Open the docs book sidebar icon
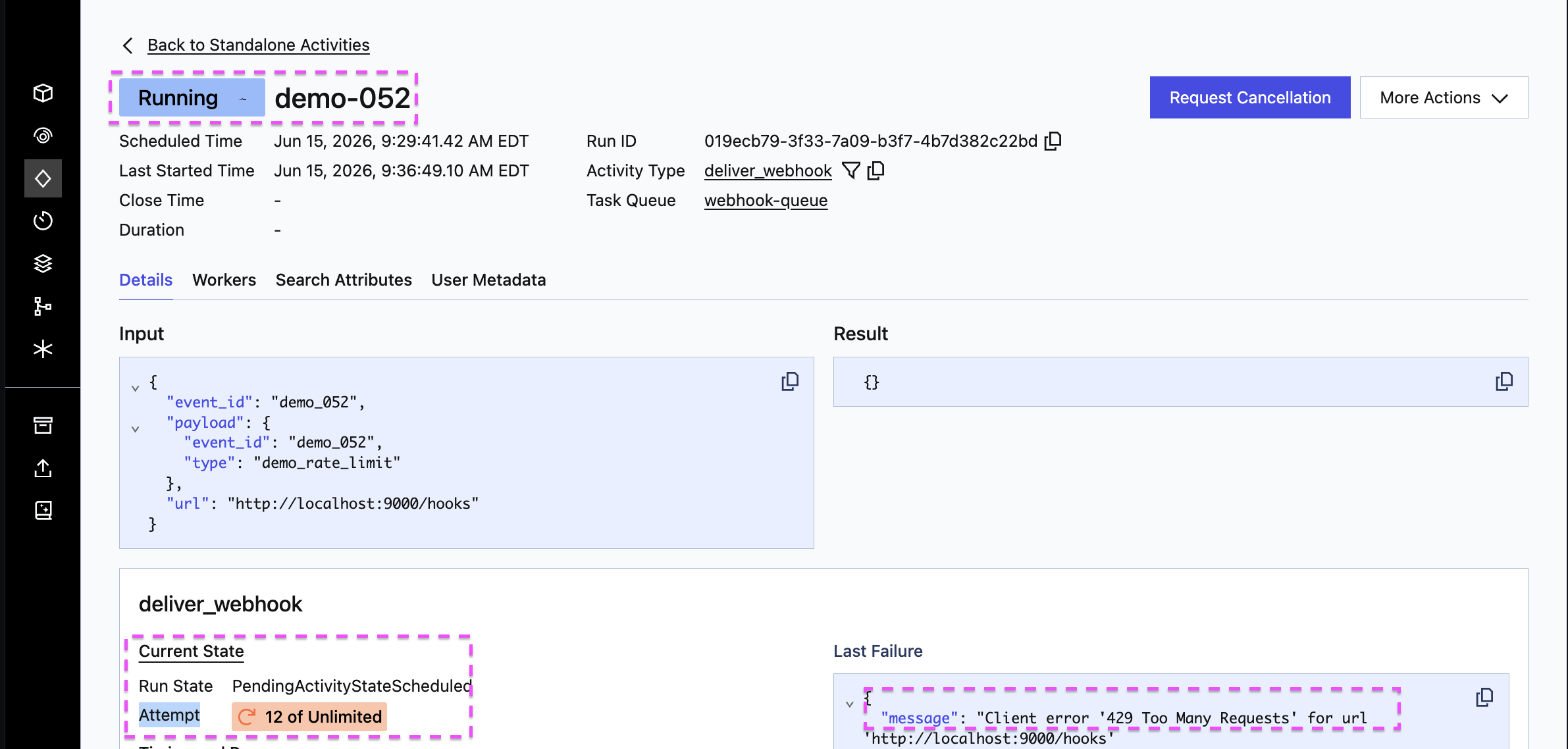Screen dimensions: 1568x749 (x=43, y=510)
